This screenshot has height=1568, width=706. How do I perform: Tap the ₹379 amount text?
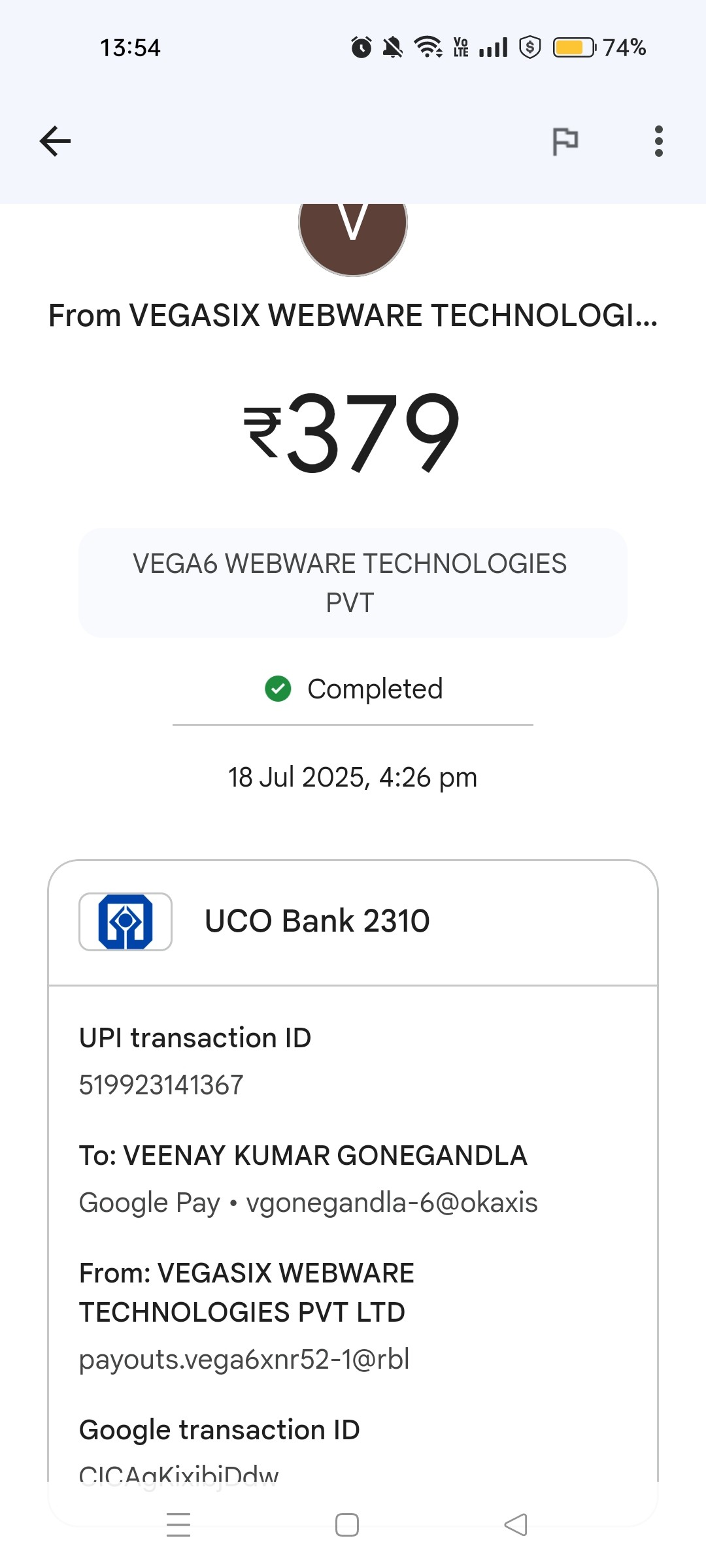click(x=353, y=433)
